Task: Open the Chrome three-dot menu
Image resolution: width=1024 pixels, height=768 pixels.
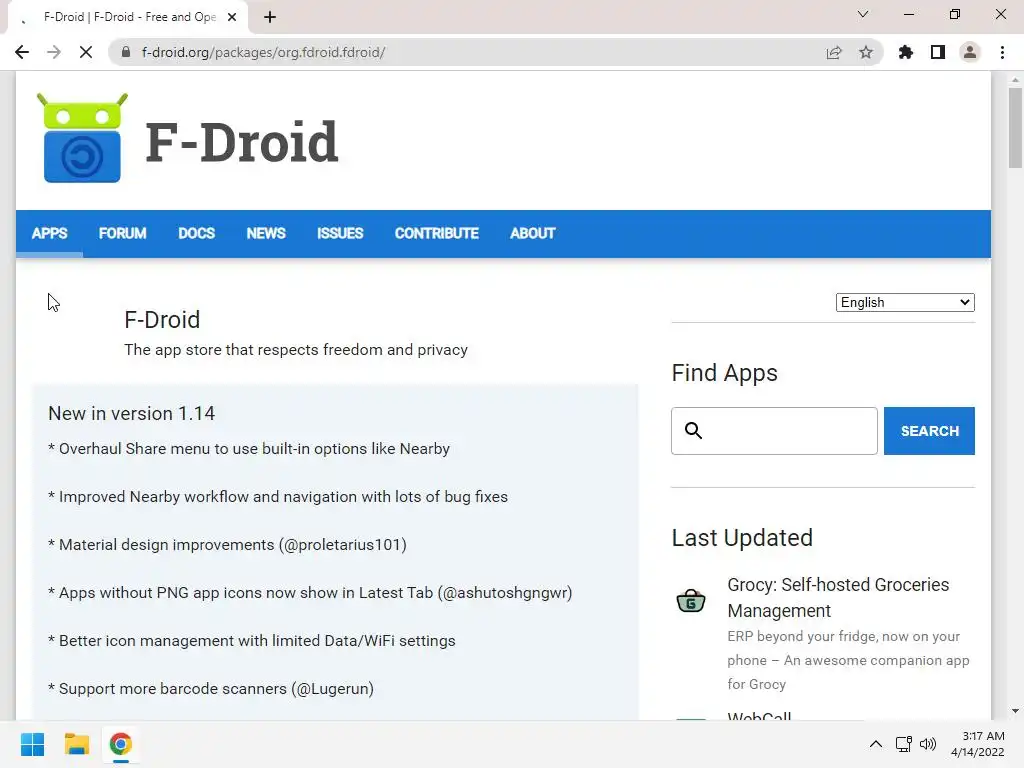Action: click(x=1002, y=52)
